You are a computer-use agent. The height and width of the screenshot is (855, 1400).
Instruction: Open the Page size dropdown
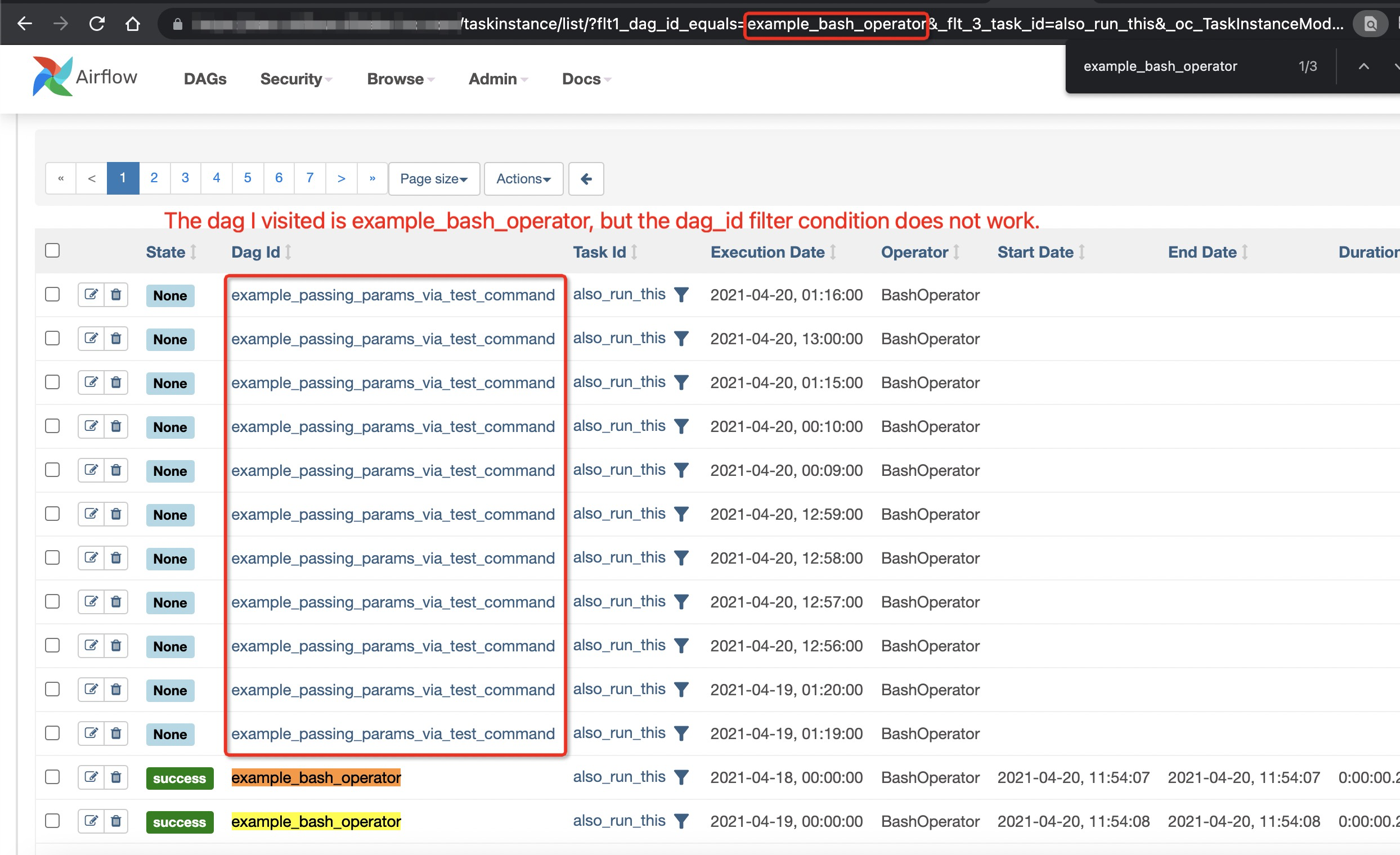coord(433,178)
